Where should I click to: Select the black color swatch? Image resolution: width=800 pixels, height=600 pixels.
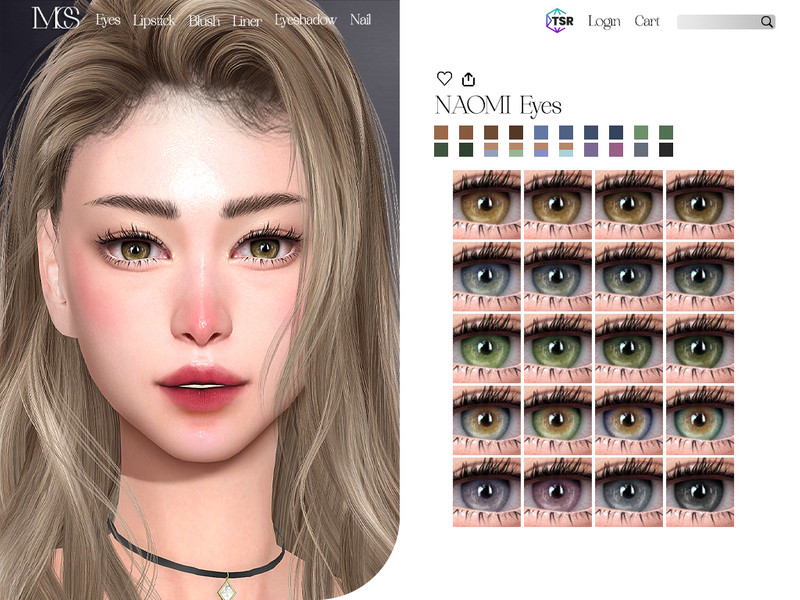pyautogui.click(x=666, y=150)
